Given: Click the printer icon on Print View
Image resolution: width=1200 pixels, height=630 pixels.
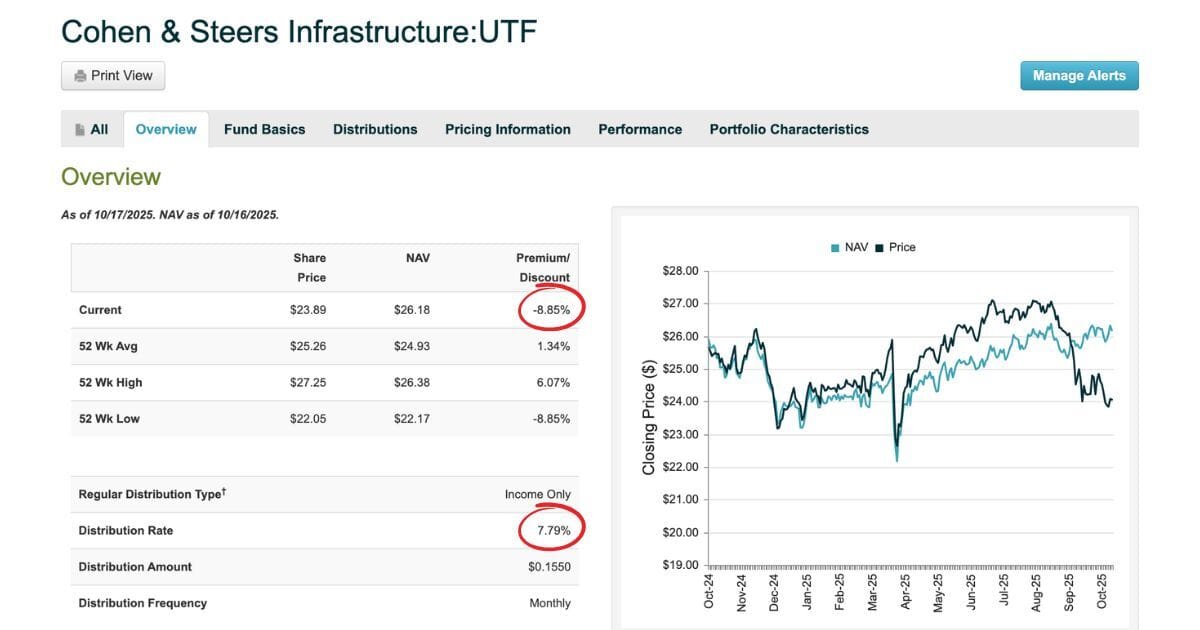Looking at the screenshot, I should point(79,76).
